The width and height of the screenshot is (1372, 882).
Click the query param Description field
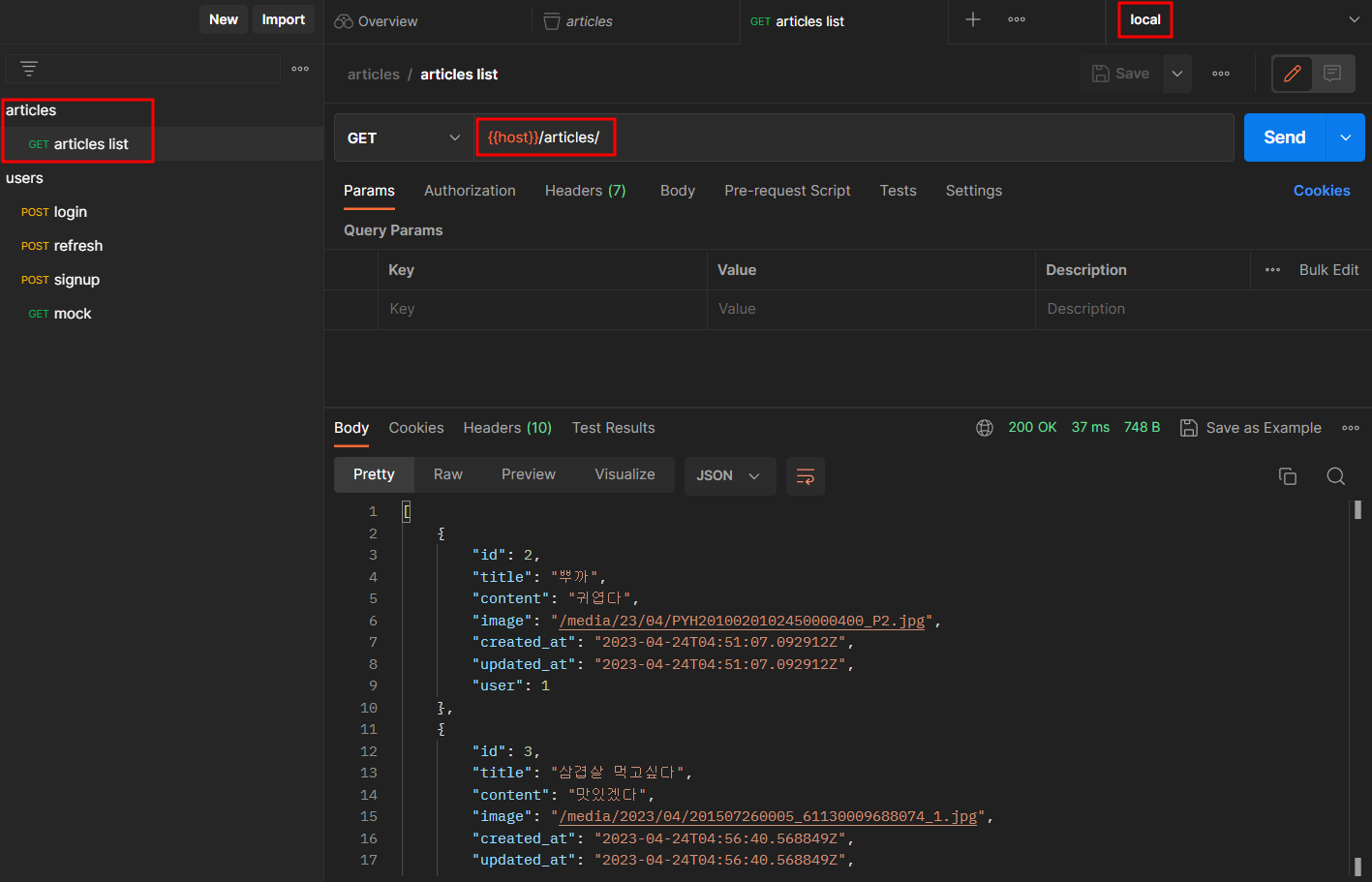pos(1204,309)
